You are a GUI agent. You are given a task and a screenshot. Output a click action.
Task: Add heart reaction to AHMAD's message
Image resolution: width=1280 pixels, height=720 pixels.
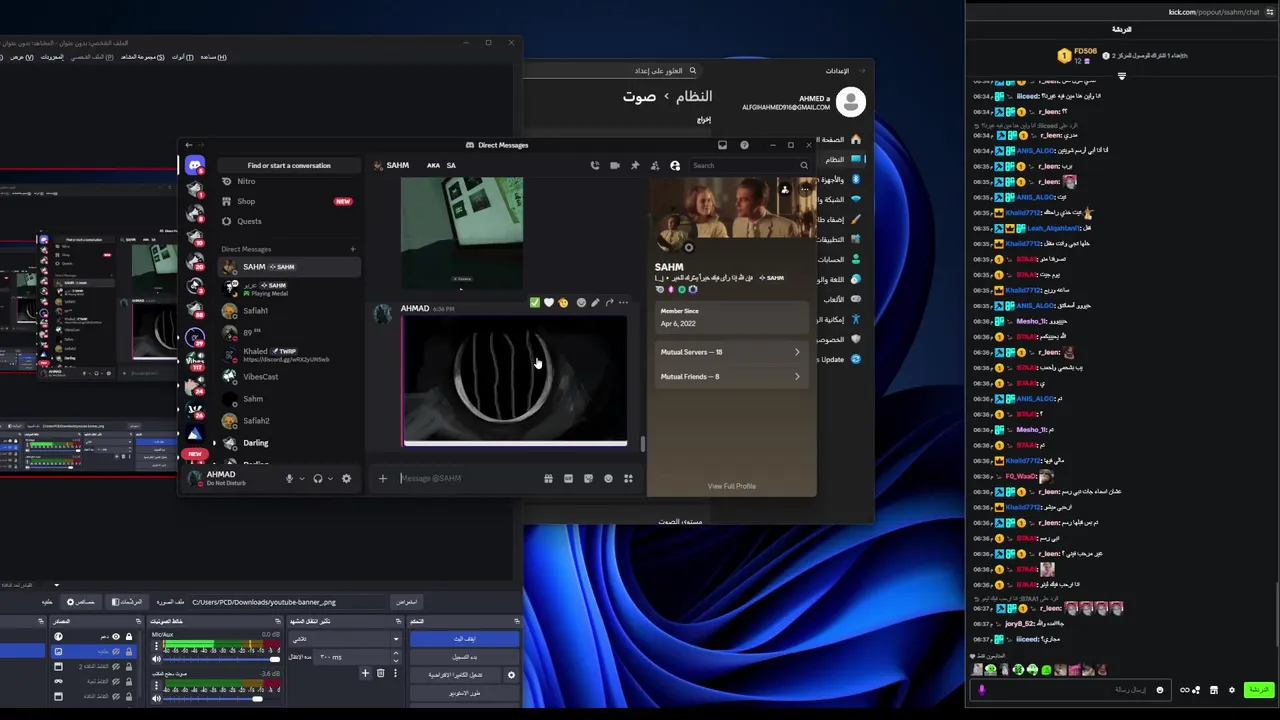point(549,302)
